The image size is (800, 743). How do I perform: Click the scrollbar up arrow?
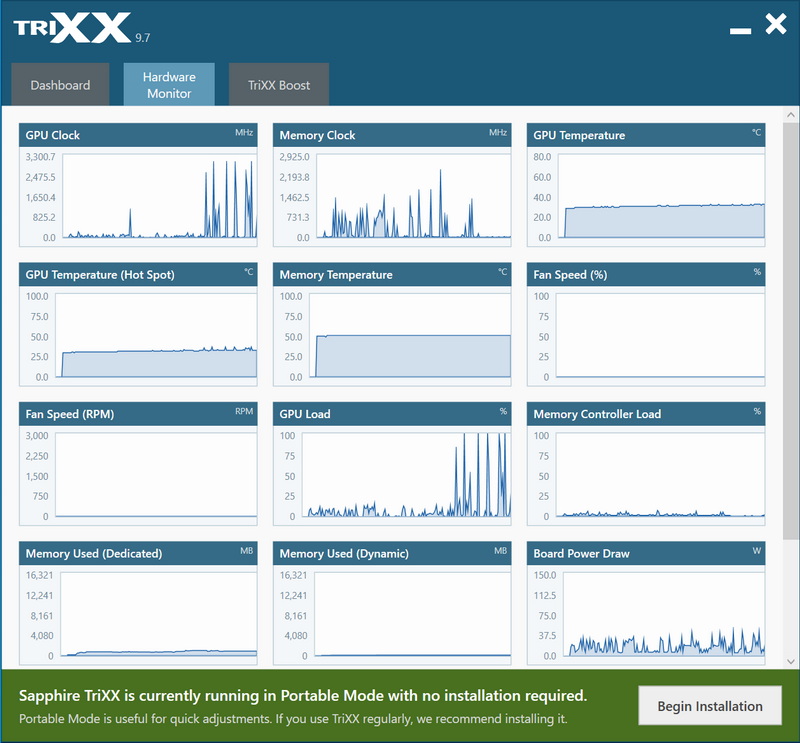[791, 115]
